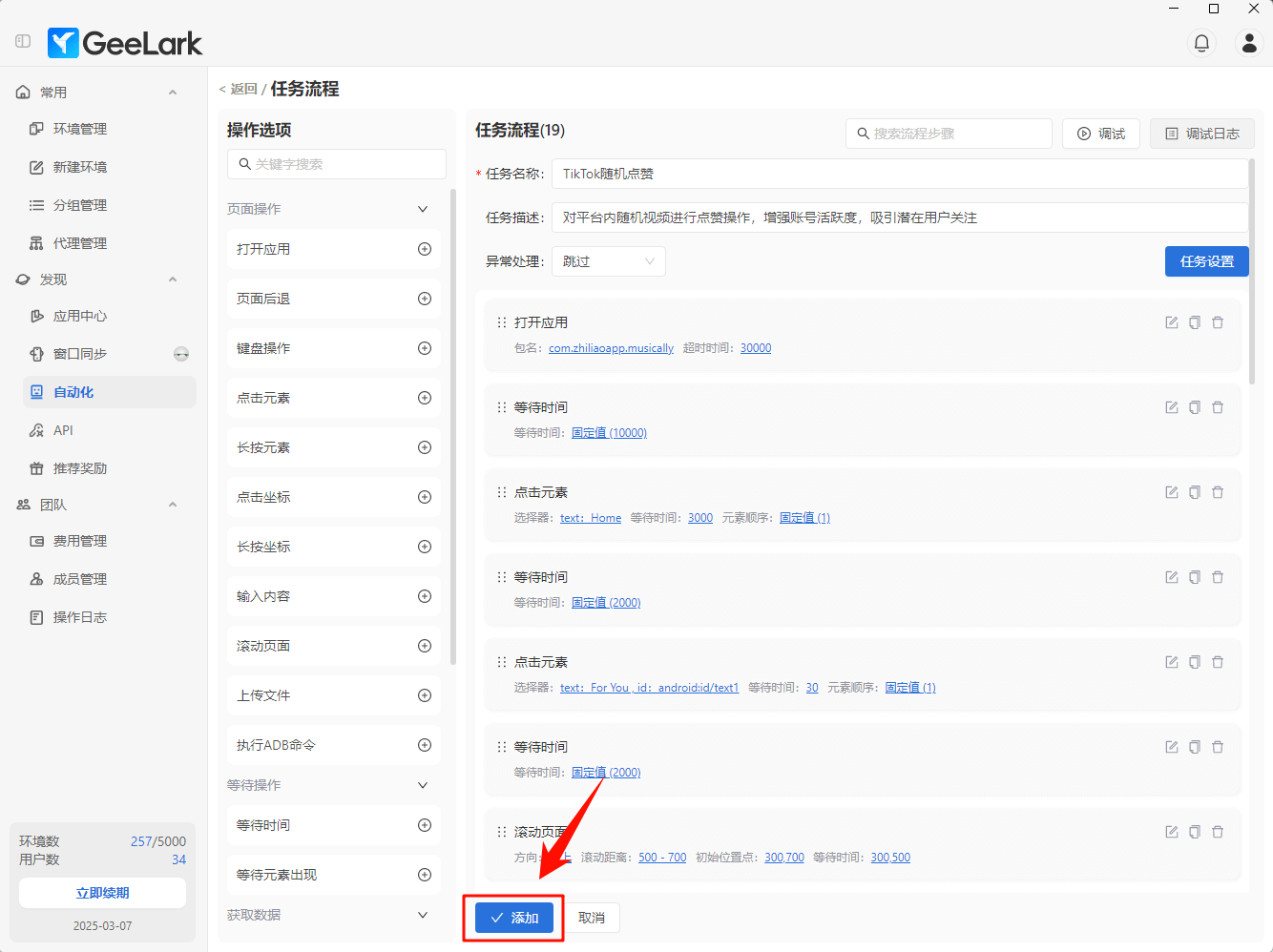The height and width of the screenshot is (952, 1273).
Task: Click the plus icon beside 打开应用
Action: [x=425, y=249]
